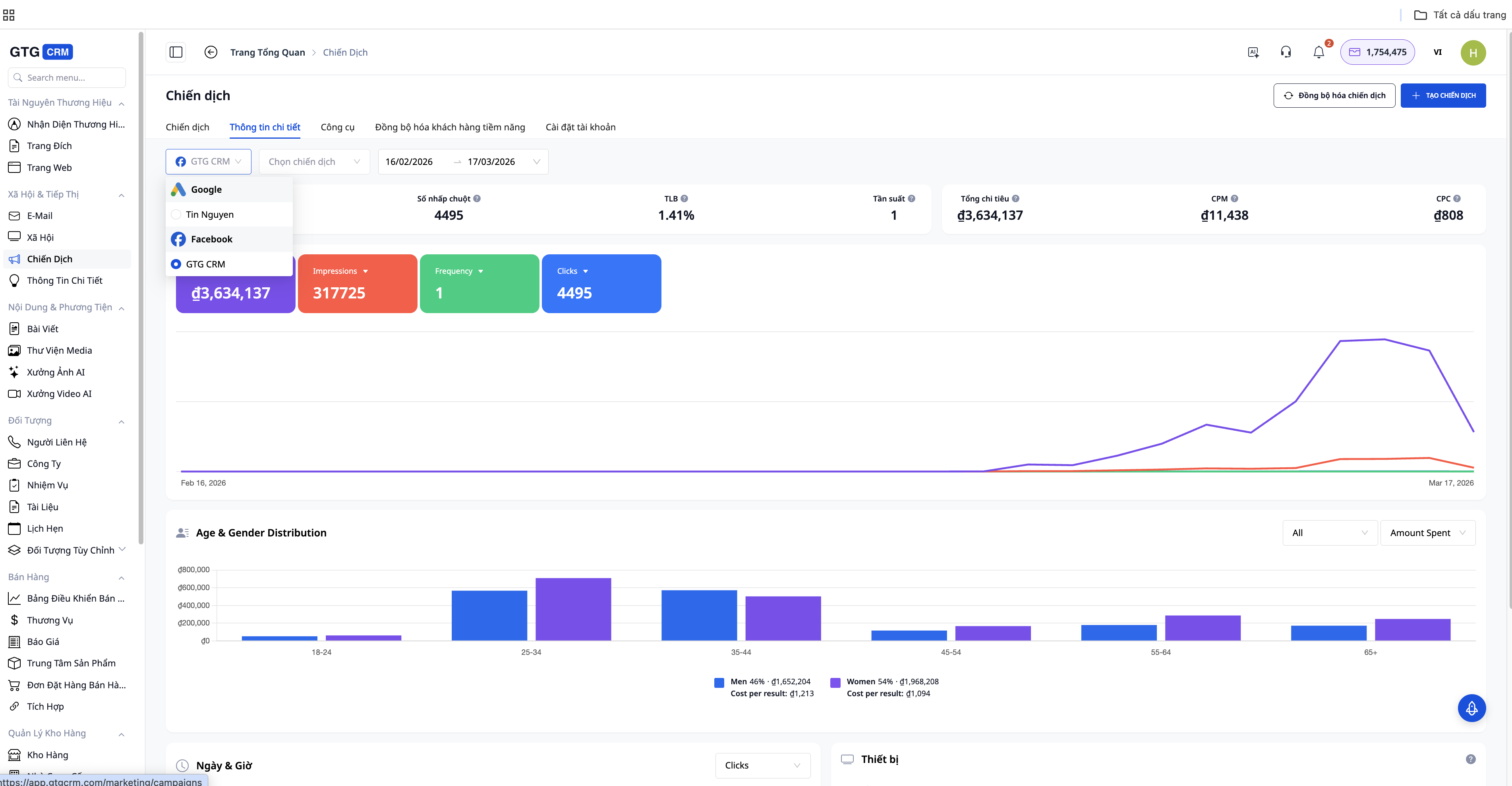This screenshot has height=786, width=1512.
Task: Switch to the Công cụ tab
Action: [x=337, y=127]
